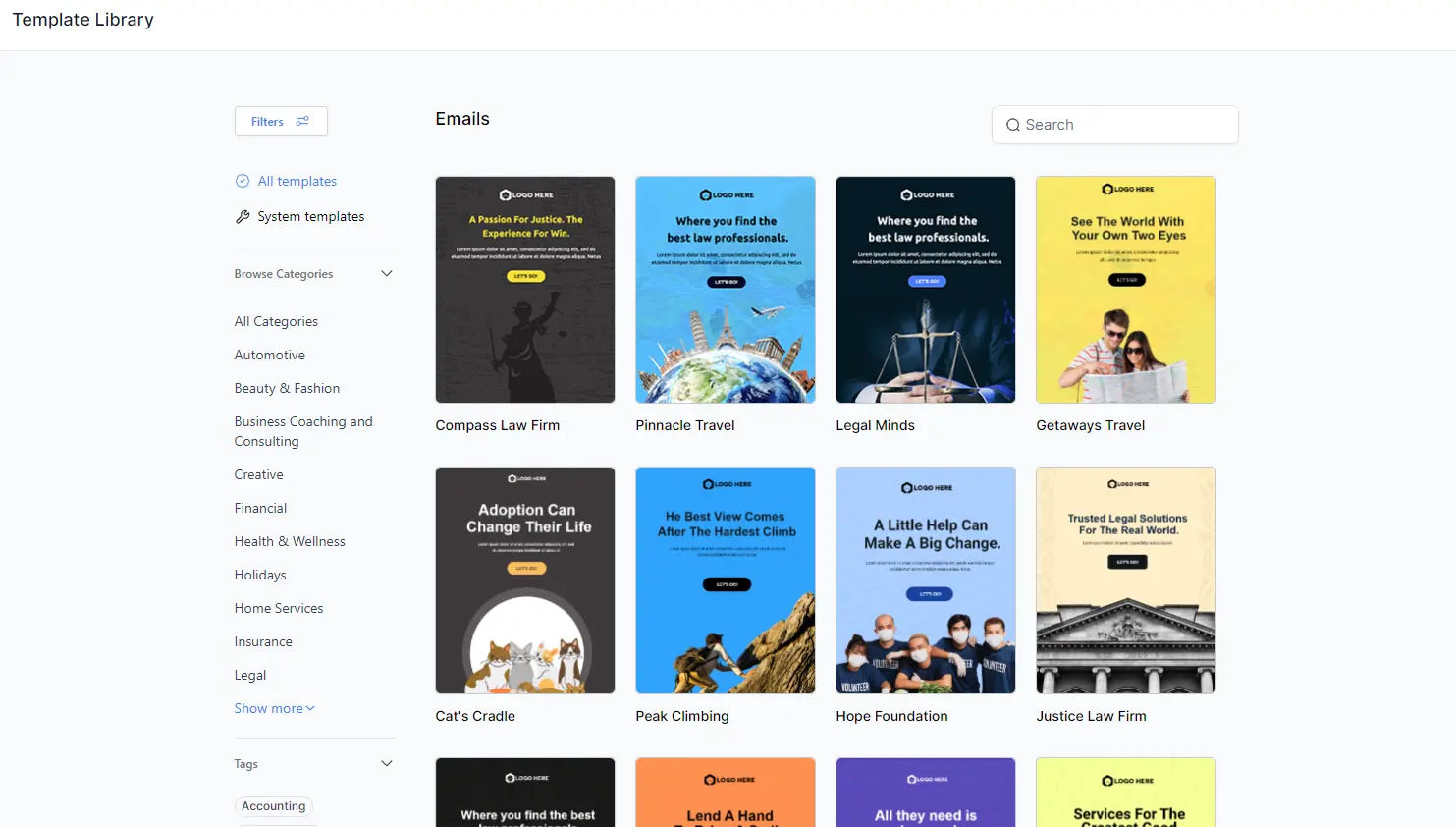This screenshot has width=1456, height=827.
Task: Select the Health & Wellness category
Action: [x=290, y=541]
